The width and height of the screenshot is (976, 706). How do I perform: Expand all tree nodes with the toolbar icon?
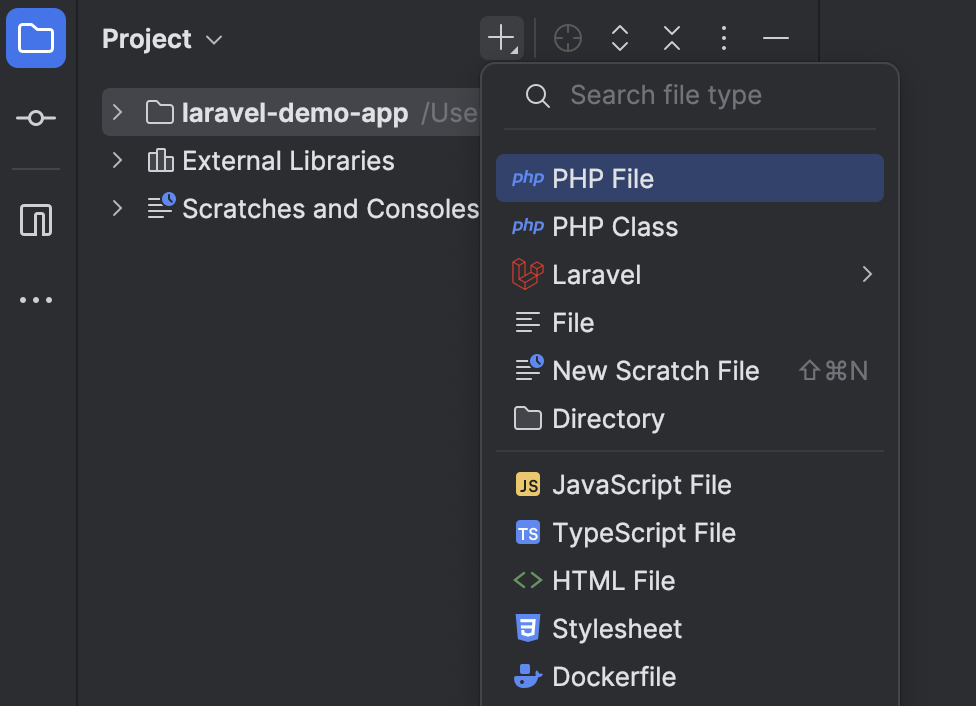pos(619,38)
